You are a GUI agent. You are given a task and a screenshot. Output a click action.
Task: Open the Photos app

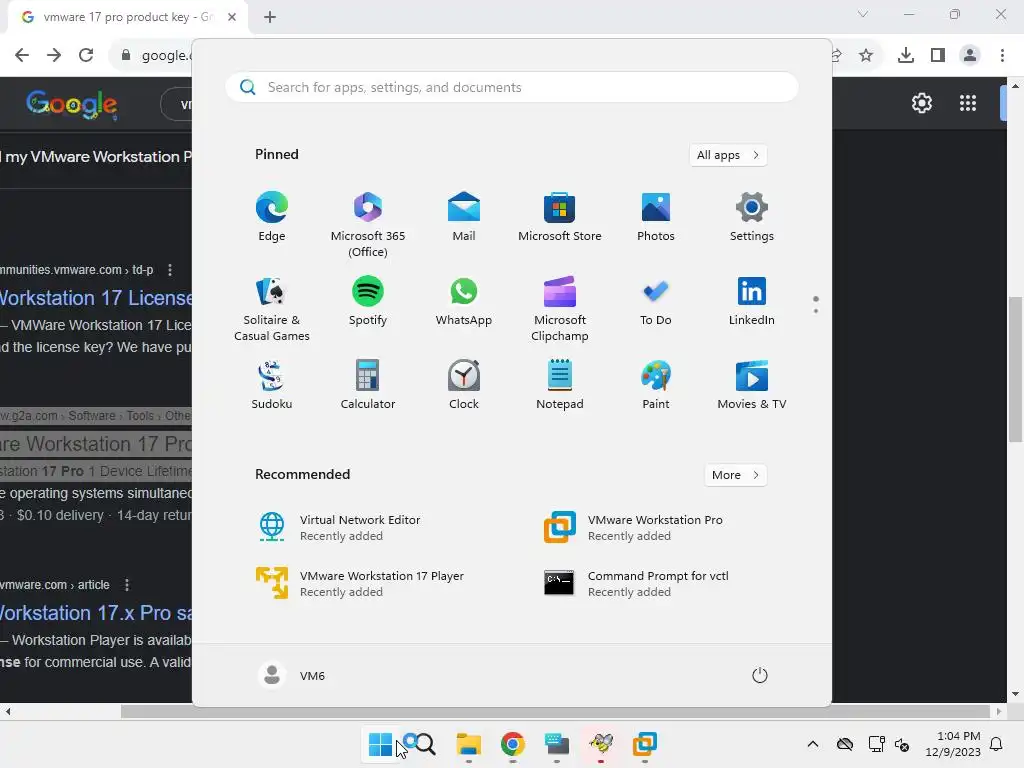coord(656,217)
